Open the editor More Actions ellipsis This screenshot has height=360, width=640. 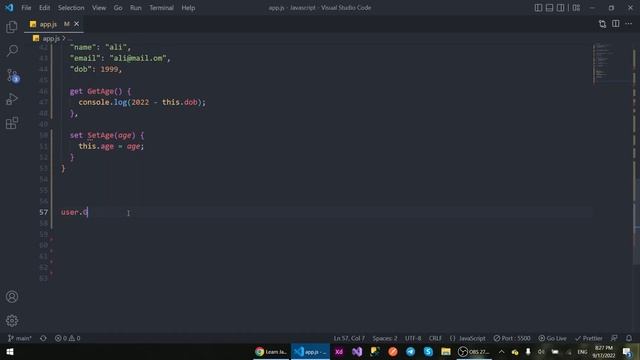coord(629,24)
